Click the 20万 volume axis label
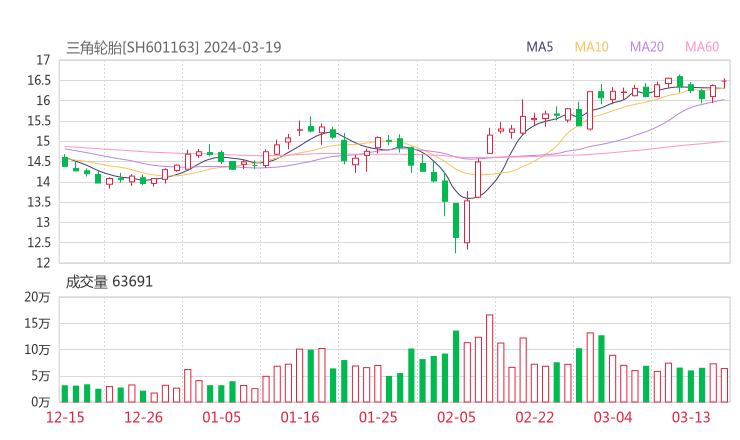 point(37,297)
